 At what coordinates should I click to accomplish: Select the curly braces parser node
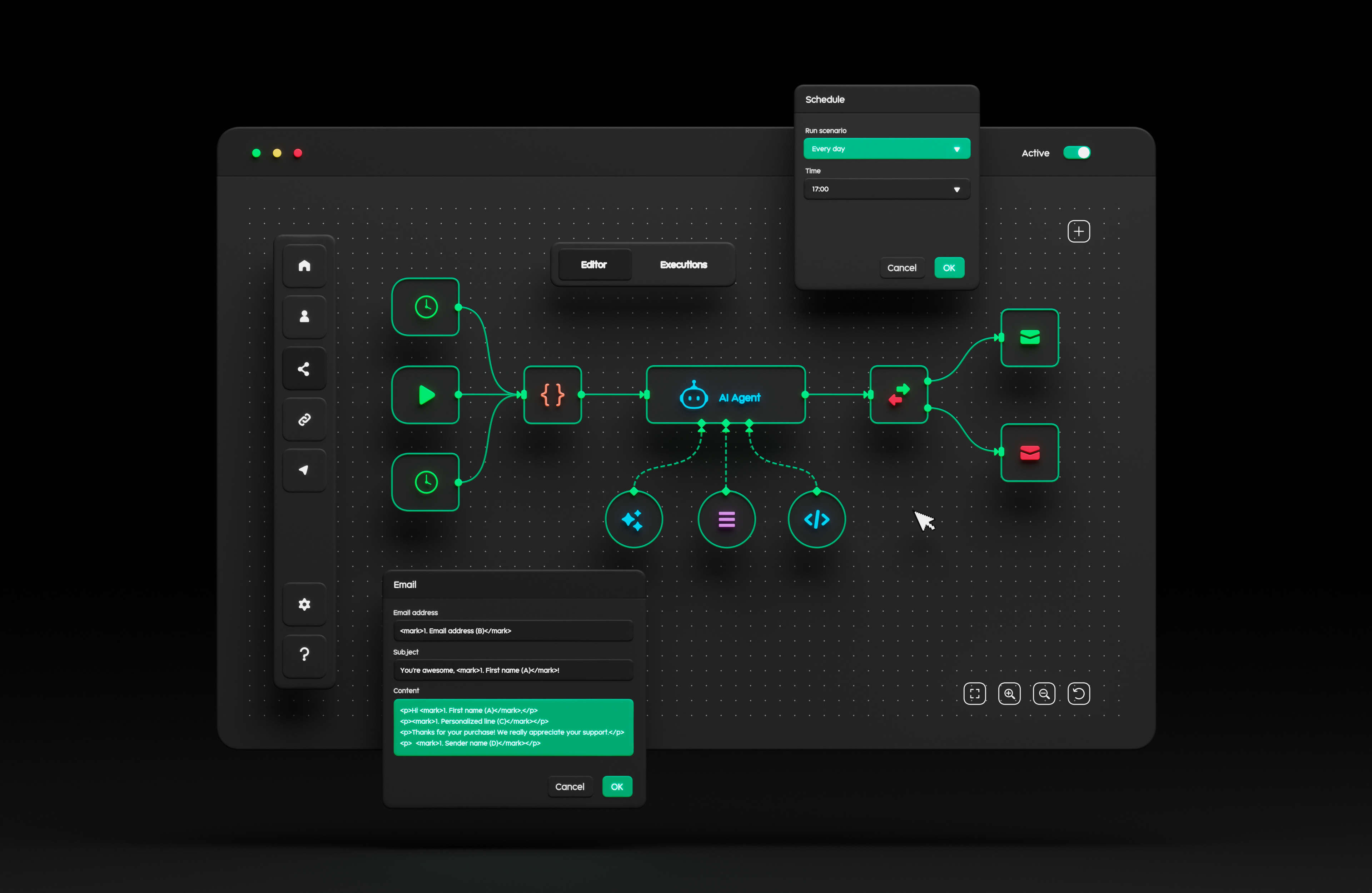552,395
